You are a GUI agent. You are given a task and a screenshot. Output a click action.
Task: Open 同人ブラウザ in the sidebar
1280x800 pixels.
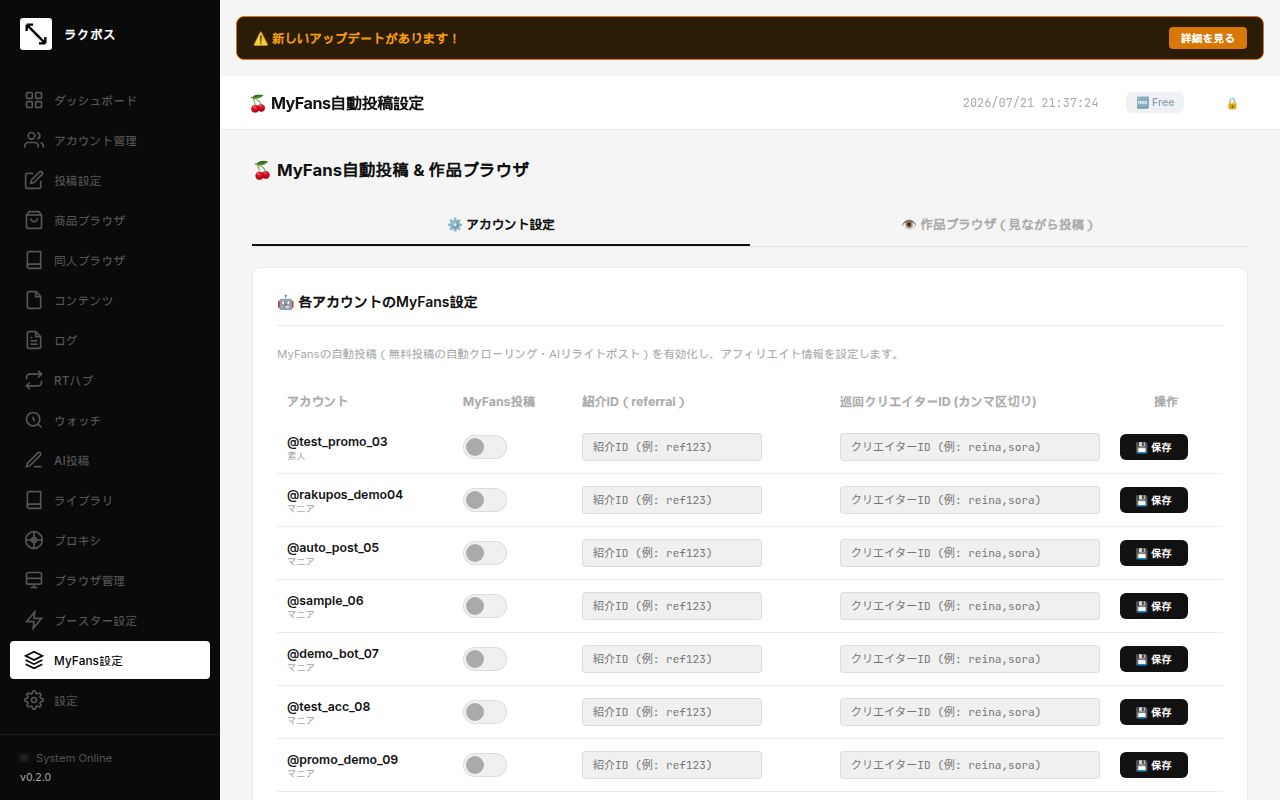110,260
